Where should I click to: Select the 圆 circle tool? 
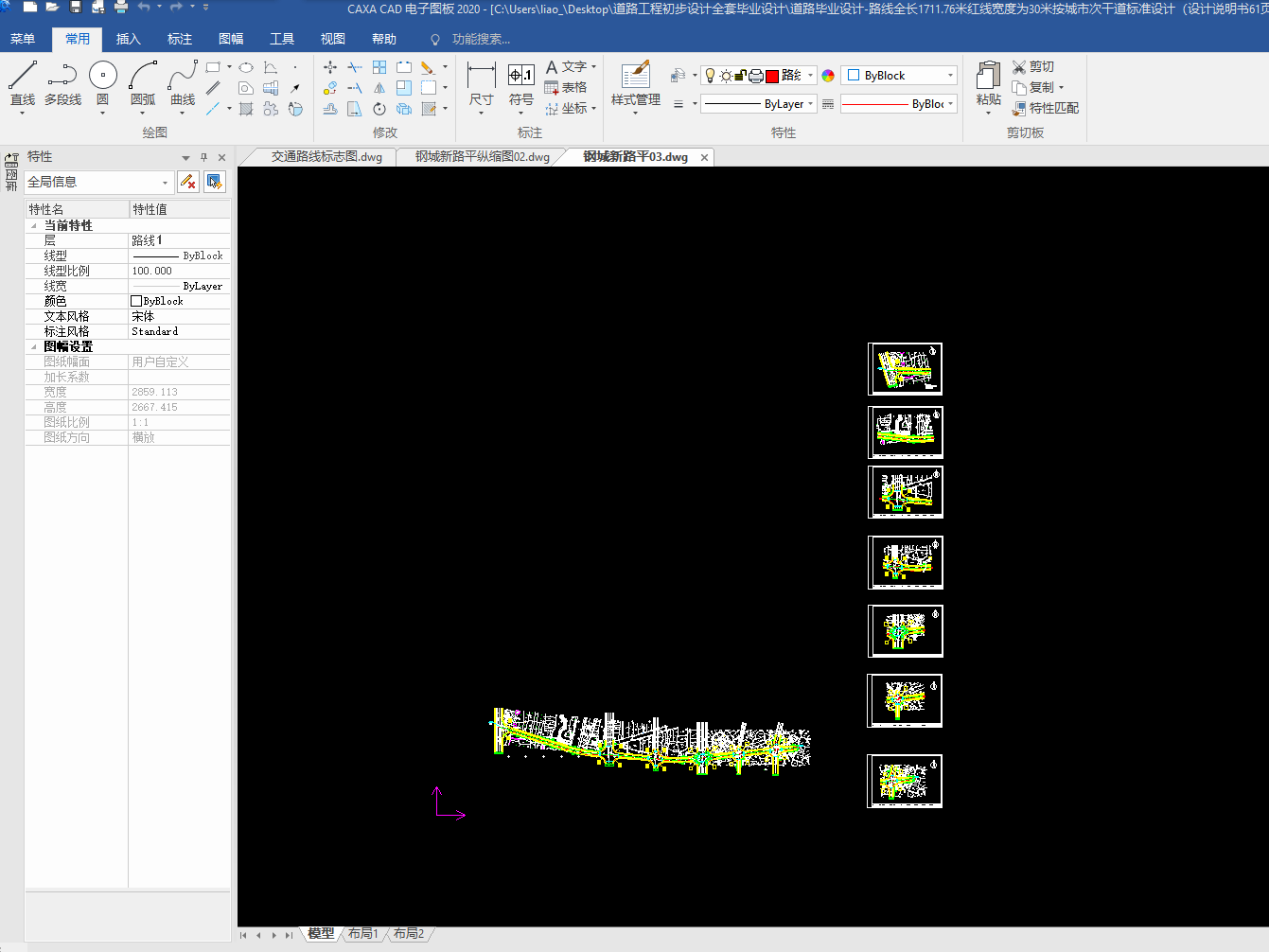(103, 83)
